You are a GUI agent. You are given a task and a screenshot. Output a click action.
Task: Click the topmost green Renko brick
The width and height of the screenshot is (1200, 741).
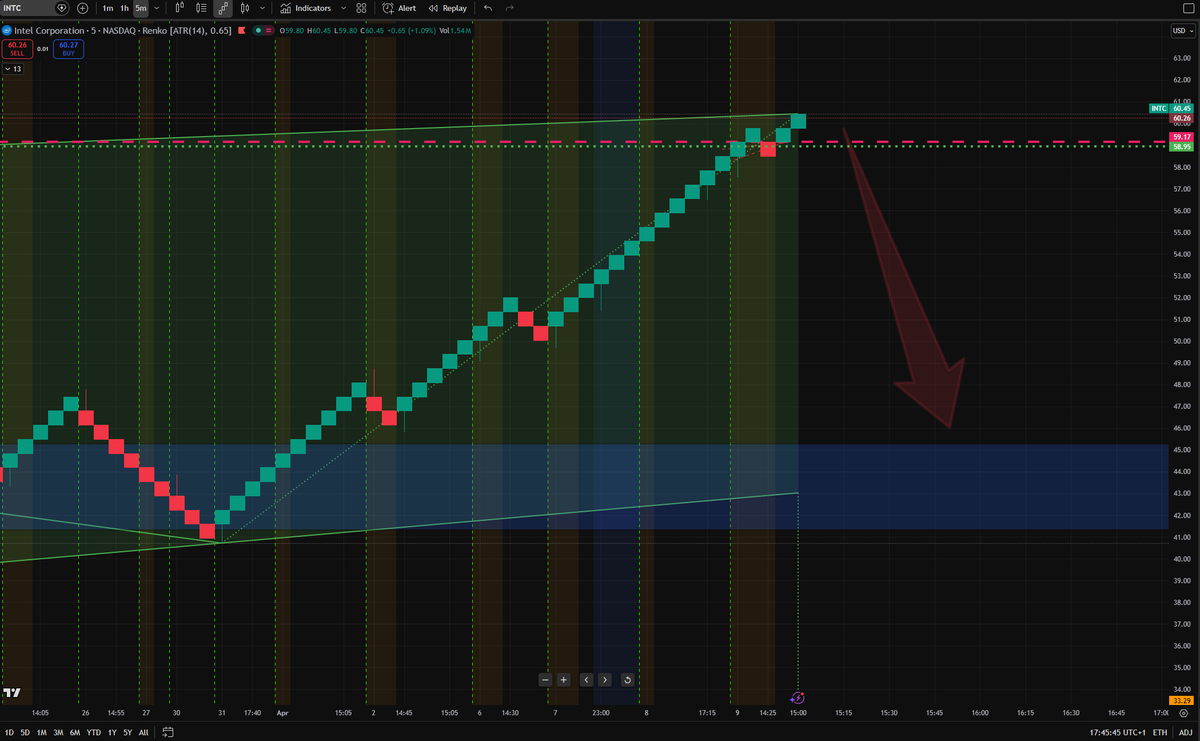click(798, 122)
